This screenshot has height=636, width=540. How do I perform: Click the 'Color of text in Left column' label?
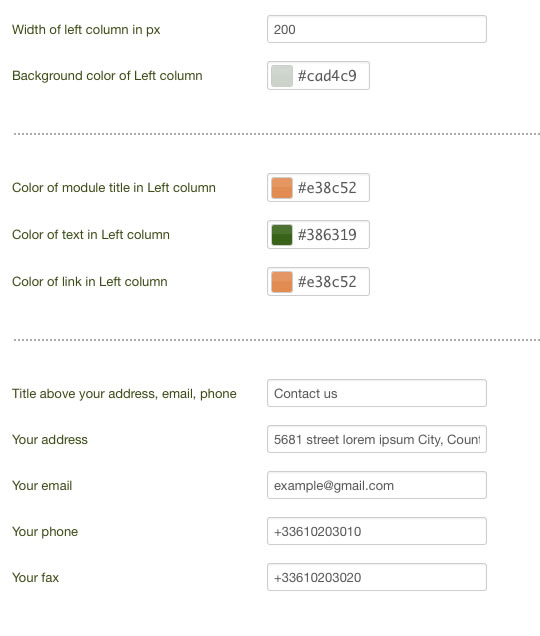click(91, 234)
